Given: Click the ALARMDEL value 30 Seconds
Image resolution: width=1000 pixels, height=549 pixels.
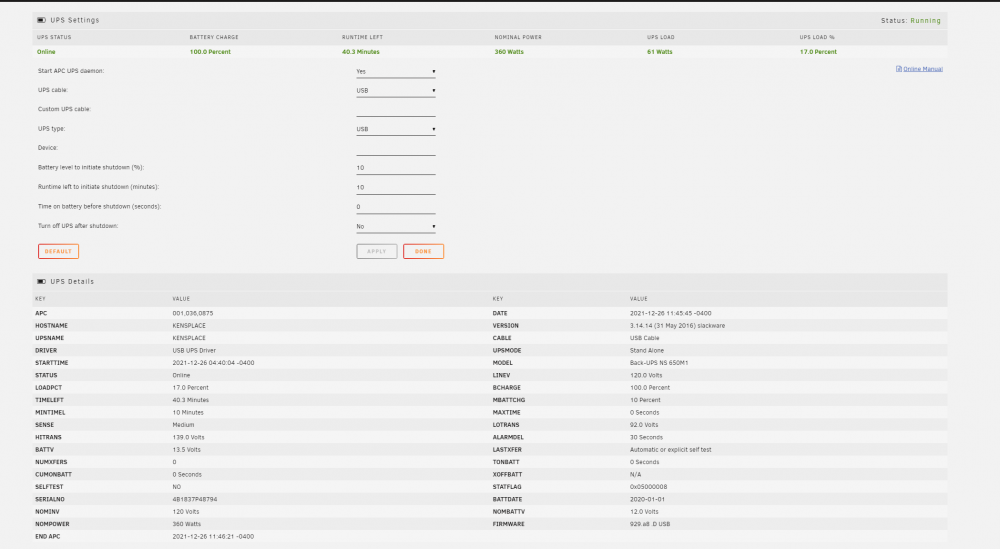Looking at the screenshot, I should (x=647, y=437).
